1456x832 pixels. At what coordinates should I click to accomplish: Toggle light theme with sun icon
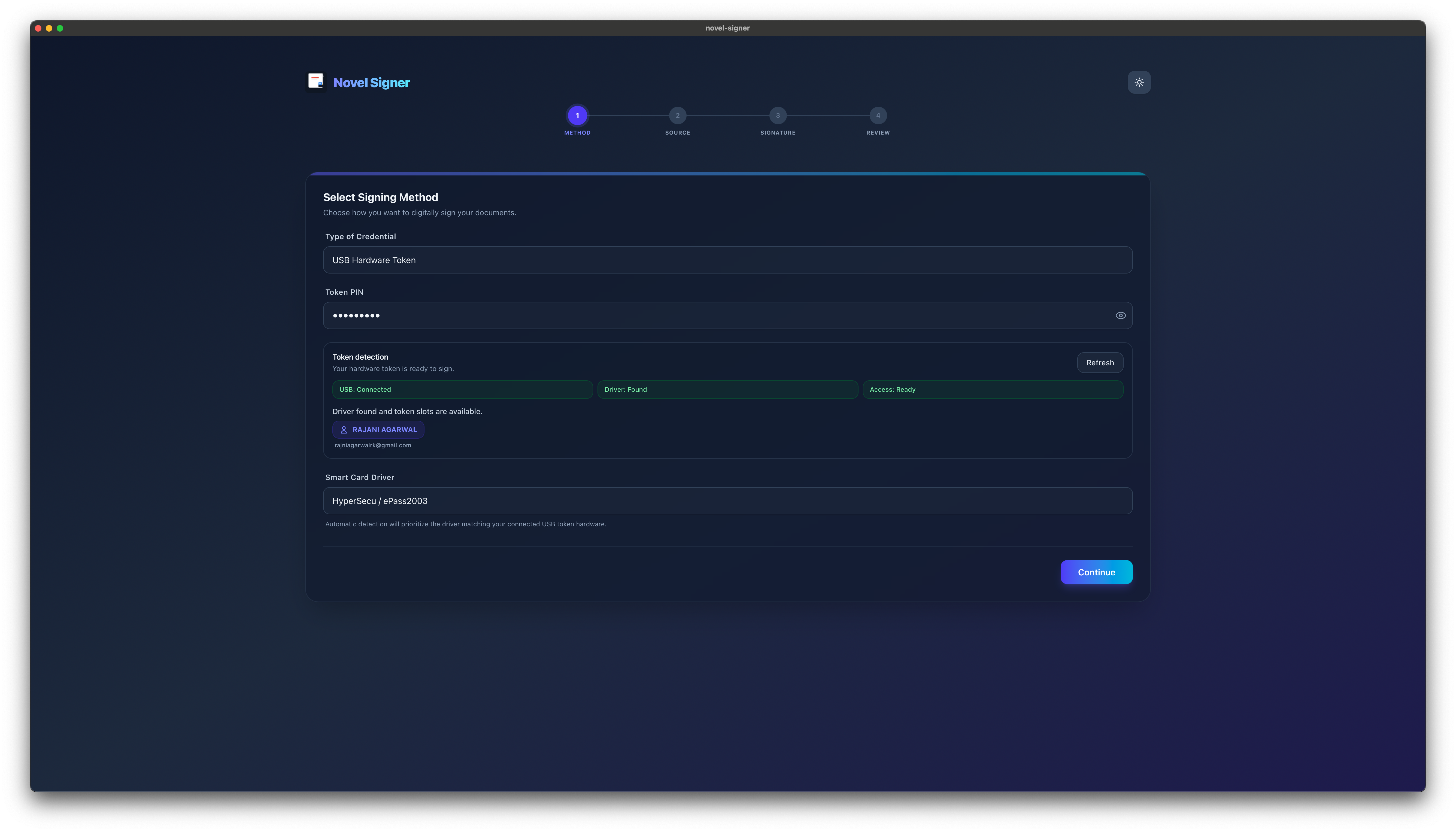[1139, 82]
